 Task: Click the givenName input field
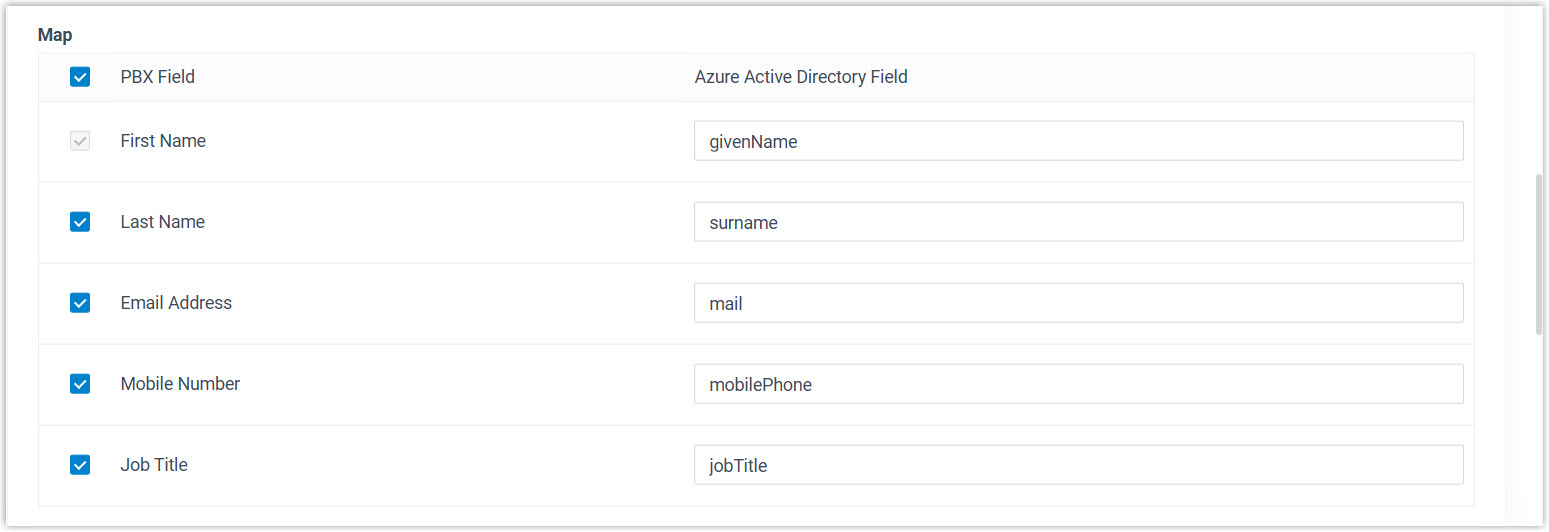tap(1078, 141)
